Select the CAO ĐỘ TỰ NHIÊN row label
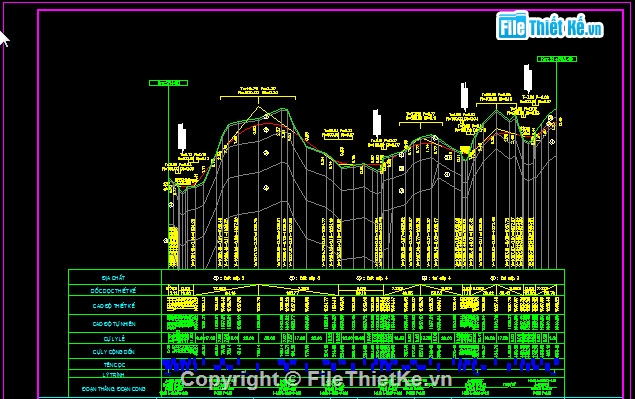 point(114,324)
